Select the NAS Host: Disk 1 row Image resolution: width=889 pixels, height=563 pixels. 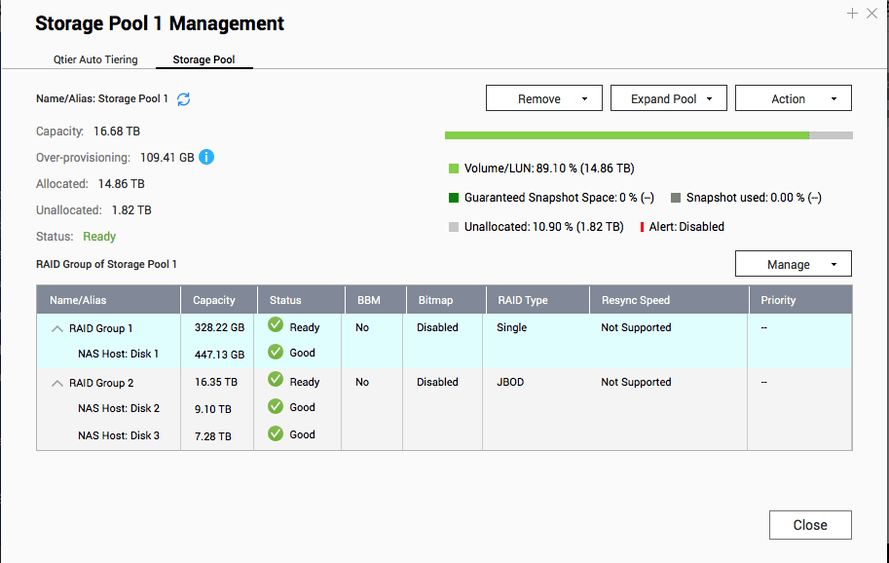click(x=444, y=354)
